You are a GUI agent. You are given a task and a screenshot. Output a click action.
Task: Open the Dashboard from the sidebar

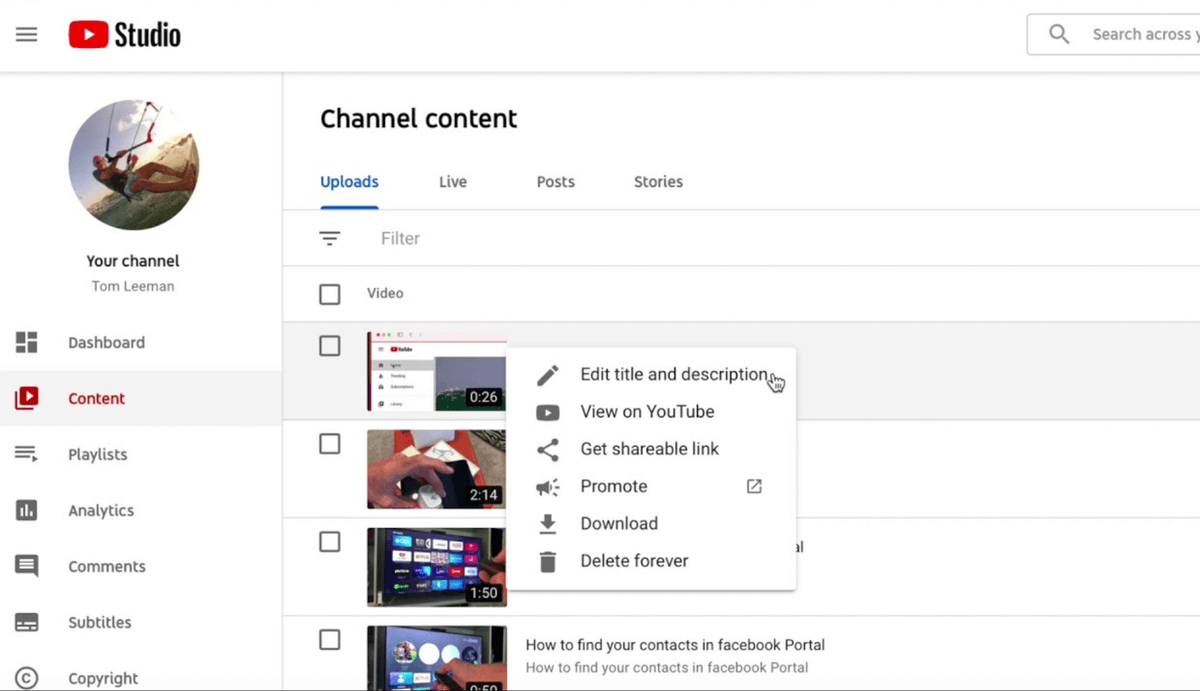107,342
